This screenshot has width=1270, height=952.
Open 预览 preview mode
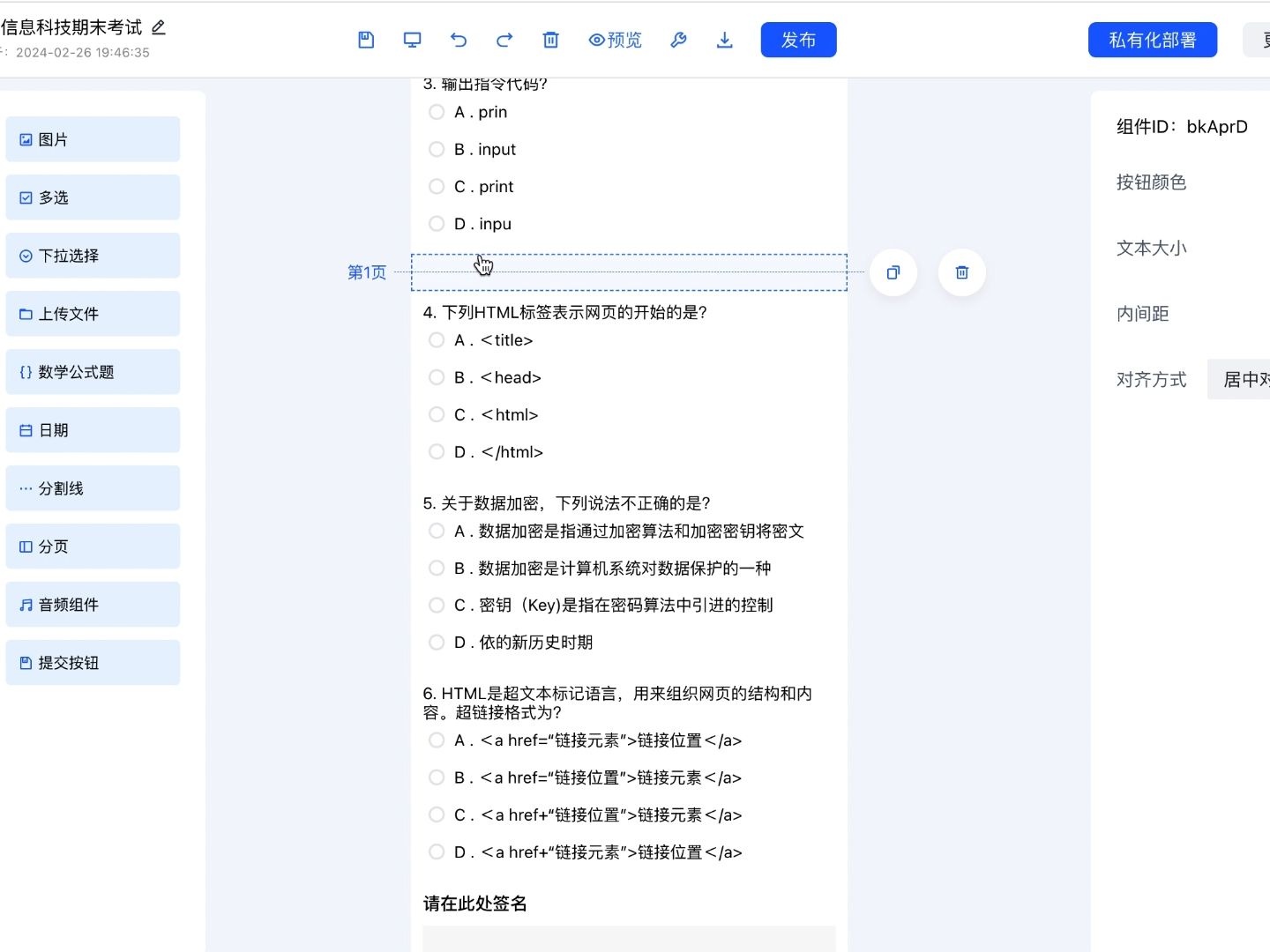[x=615, y=40]
